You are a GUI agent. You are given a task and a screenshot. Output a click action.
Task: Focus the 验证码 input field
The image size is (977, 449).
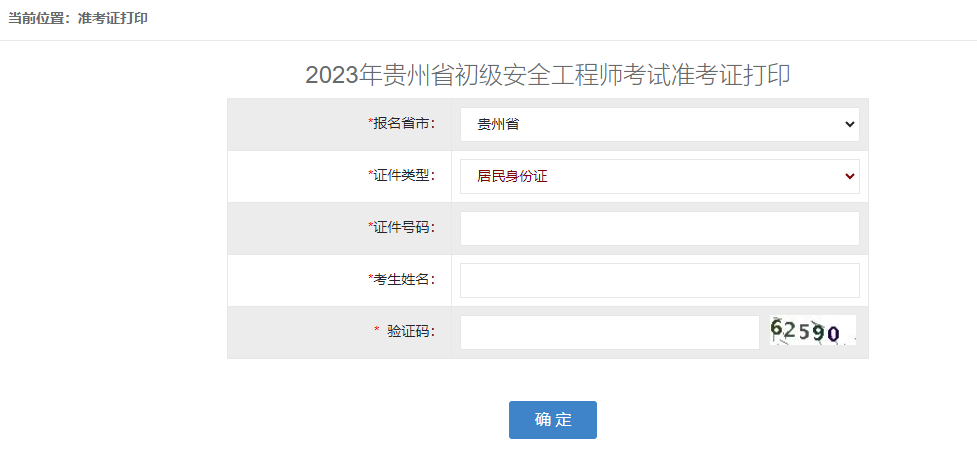click(609, 332)
